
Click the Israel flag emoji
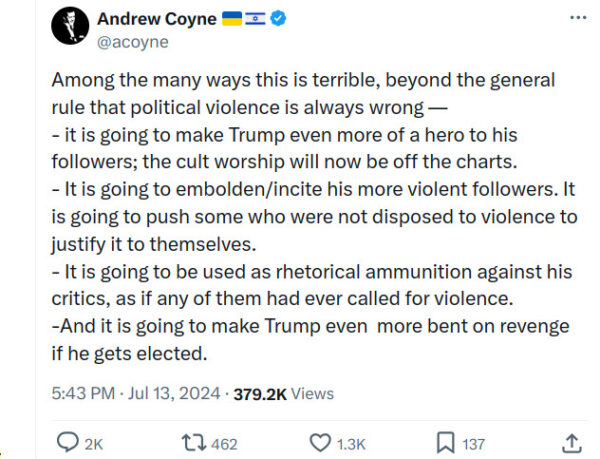point(255,20)
